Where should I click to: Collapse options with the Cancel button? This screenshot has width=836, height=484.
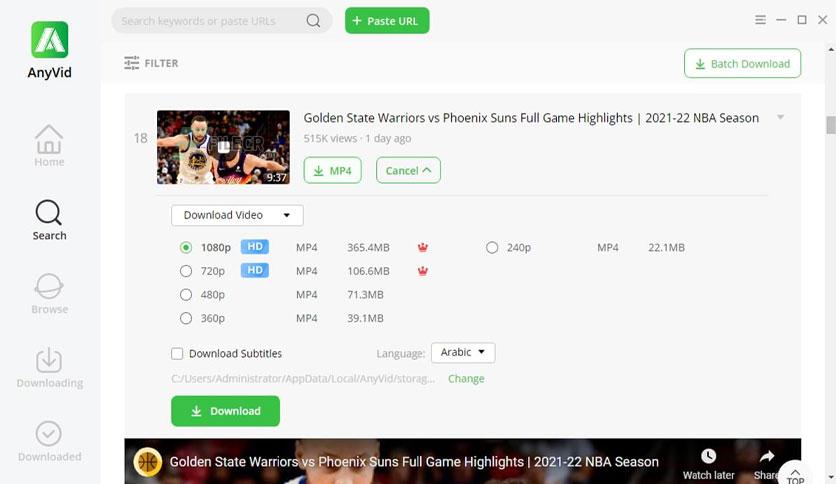point(408,170)
